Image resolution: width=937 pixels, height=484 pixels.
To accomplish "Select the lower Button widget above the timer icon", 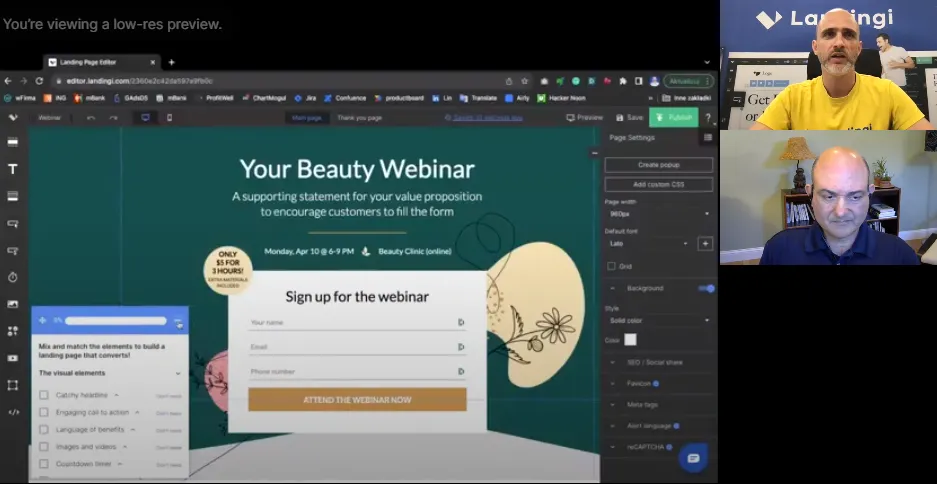I will pos(13,251).
